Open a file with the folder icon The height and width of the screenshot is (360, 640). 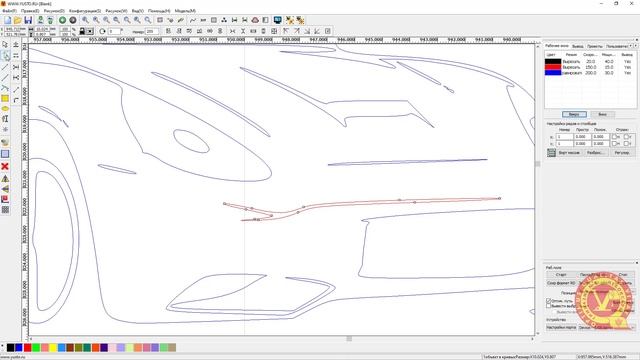coord(18,20)
